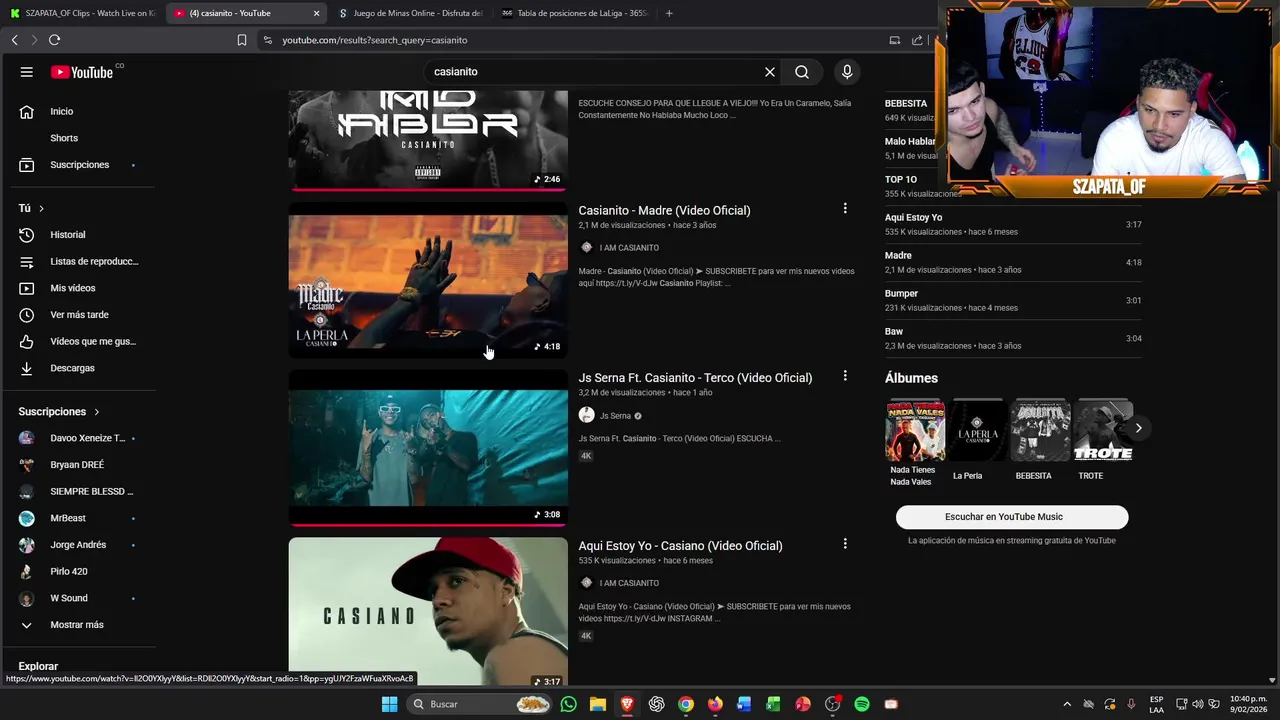This screenshot has height=720, width=1280.
Task: Play Baw in the song list
Action: [x=1013, y=338]
